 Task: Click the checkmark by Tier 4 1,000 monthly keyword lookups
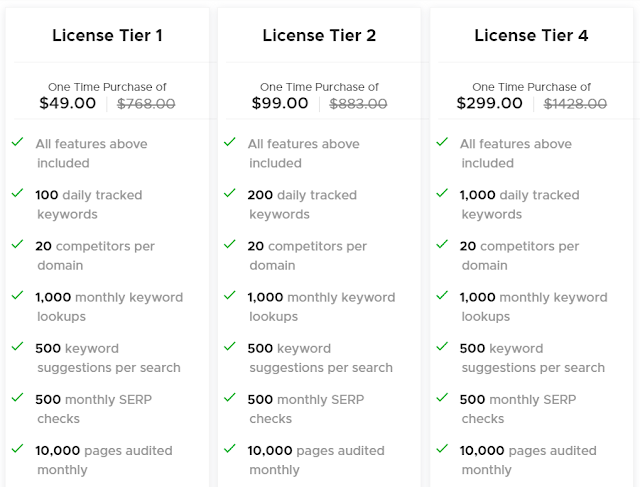point(442,295)
